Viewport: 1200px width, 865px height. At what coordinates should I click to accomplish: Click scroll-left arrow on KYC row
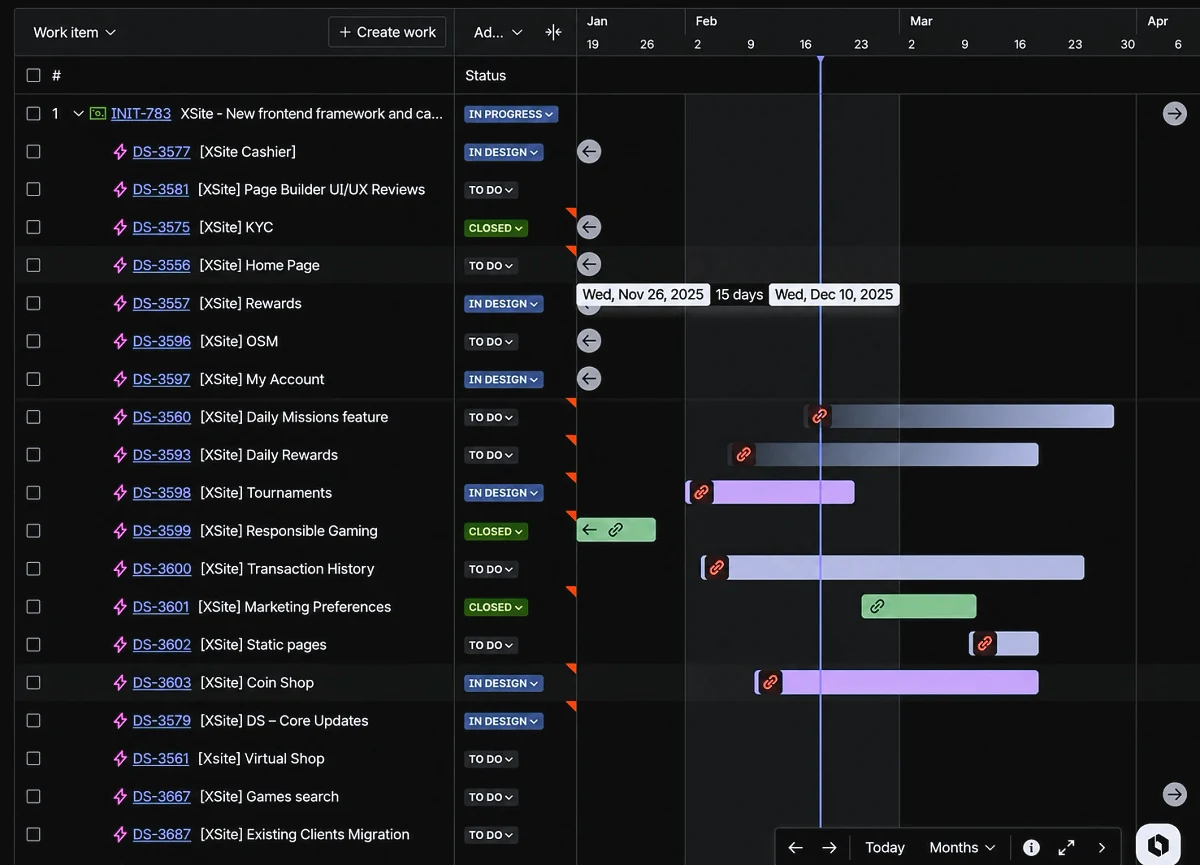589,227
